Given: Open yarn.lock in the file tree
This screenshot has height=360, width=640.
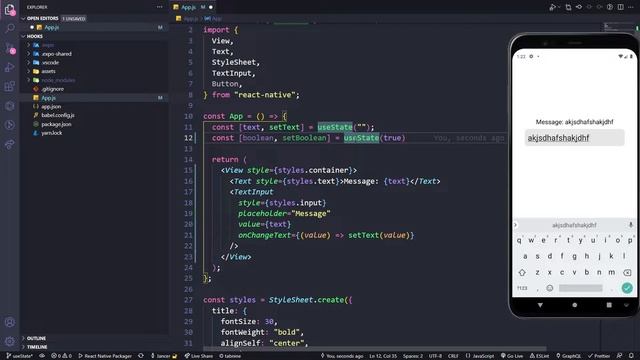Looking at the screenshot, I should [94, 133].
